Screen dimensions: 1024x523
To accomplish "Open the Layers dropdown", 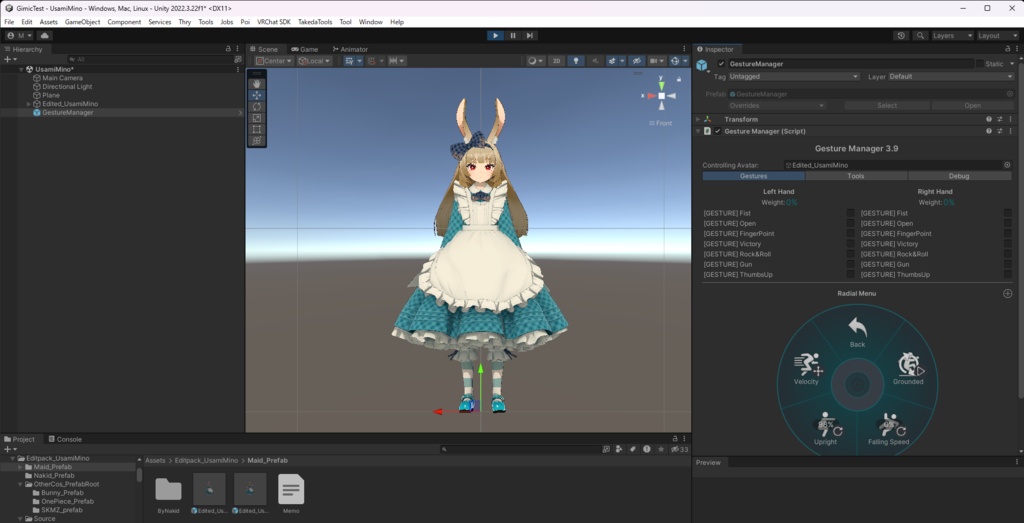I will tap(952, 35).
